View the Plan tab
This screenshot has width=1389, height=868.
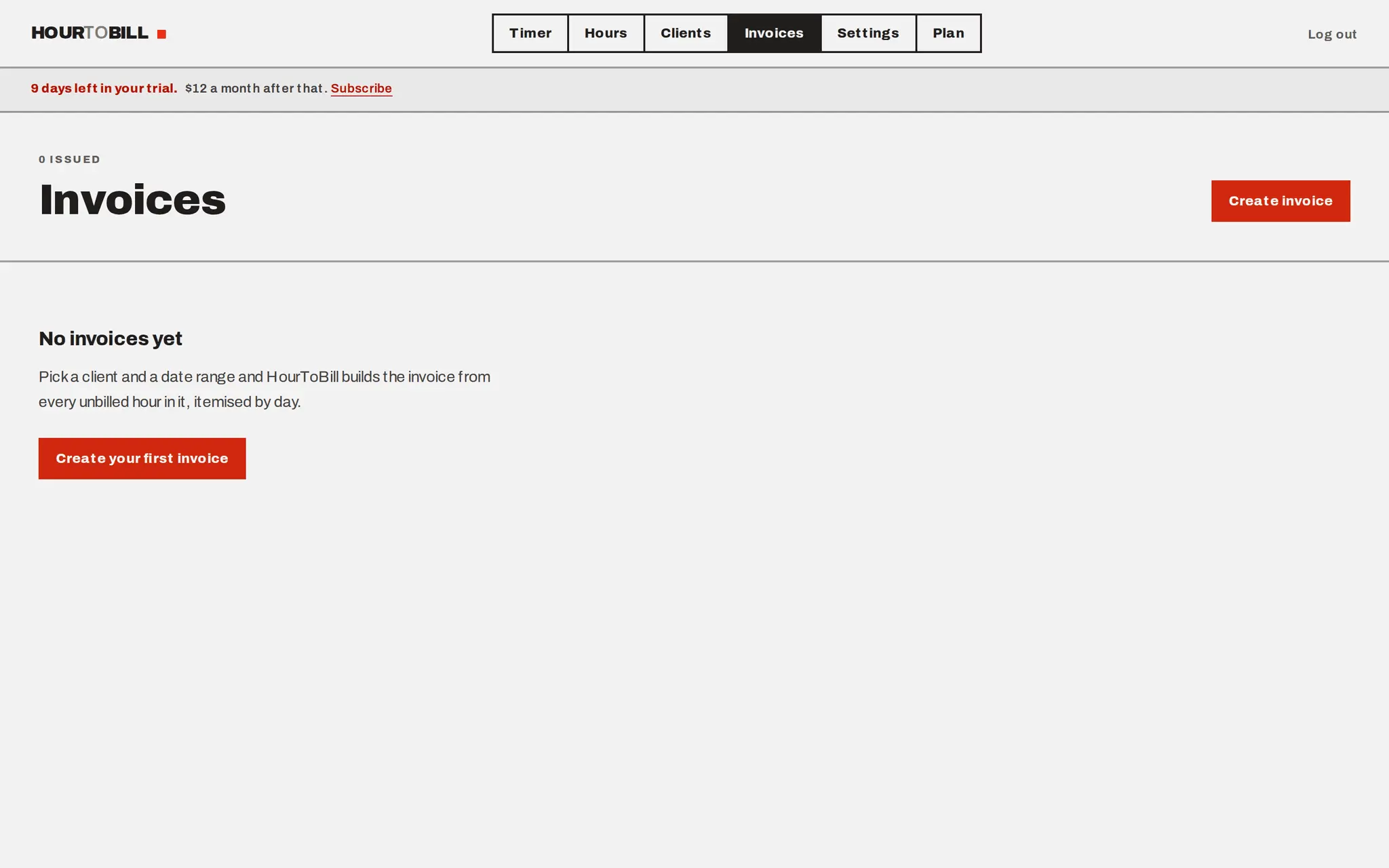pos(948,33)
